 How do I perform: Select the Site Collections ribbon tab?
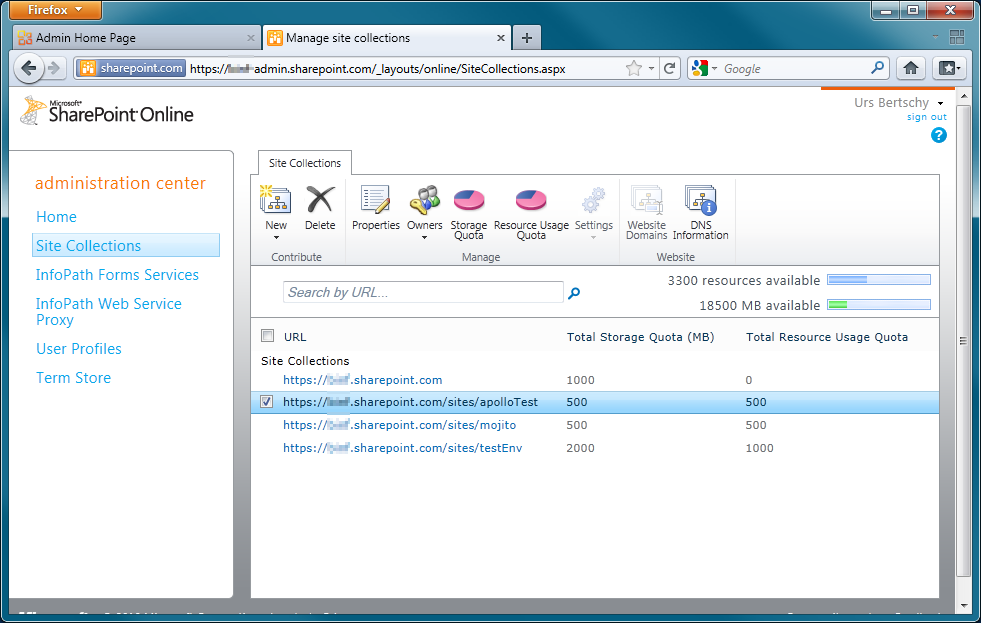[x=305, y=163]
